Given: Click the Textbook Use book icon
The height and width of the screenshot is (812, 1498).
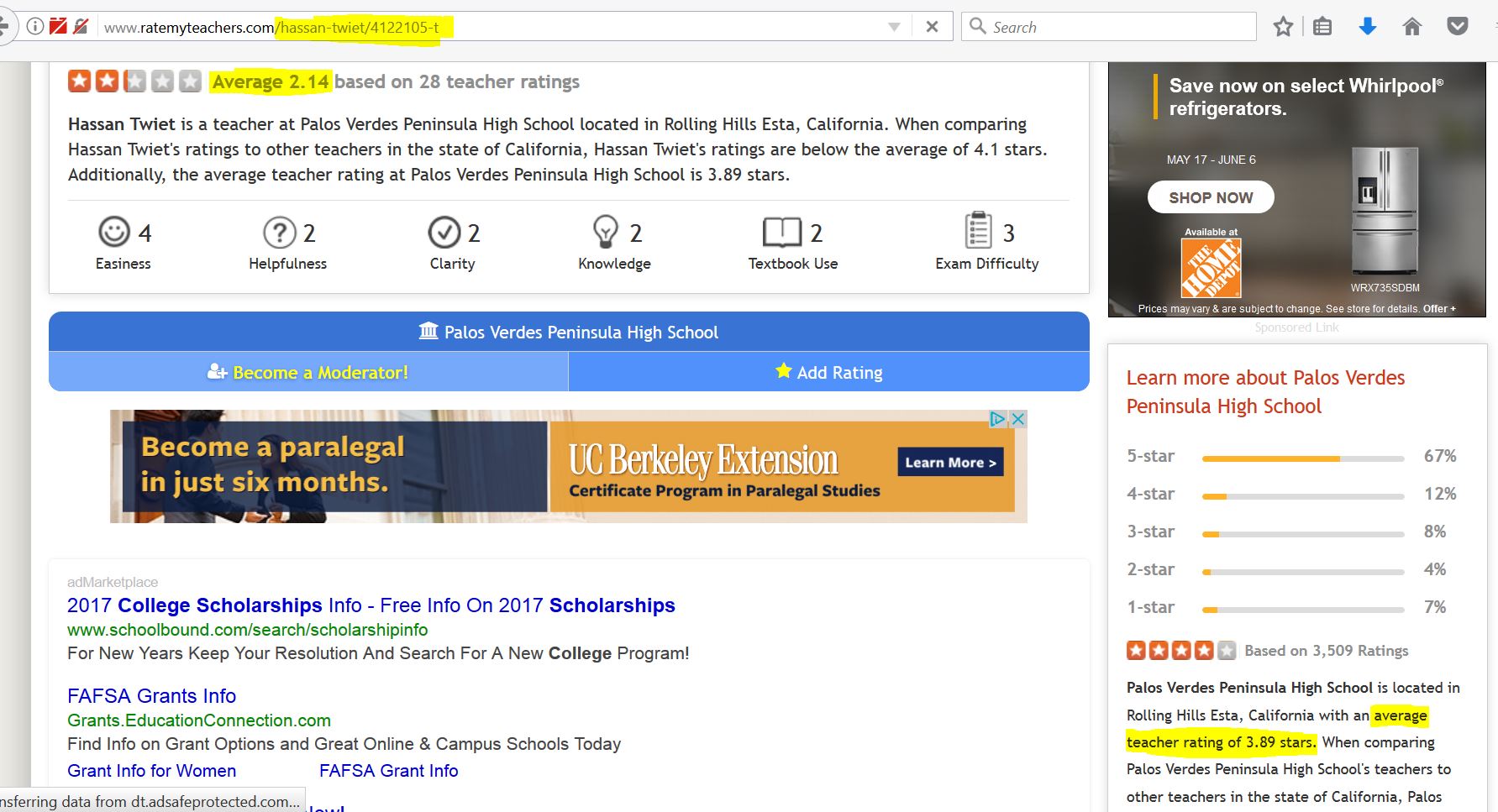Looking at the screenshot, I should click(782, 233).
